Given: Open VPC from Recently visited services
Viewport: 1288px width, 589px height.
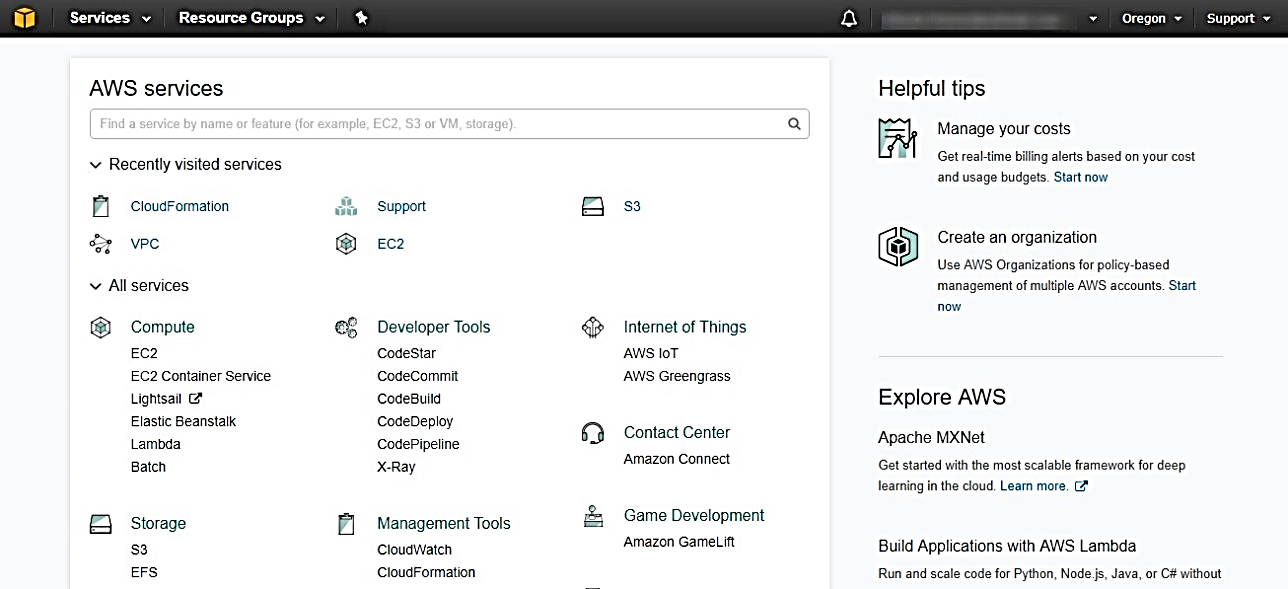Looking at the screenshot, I should 145,244.
